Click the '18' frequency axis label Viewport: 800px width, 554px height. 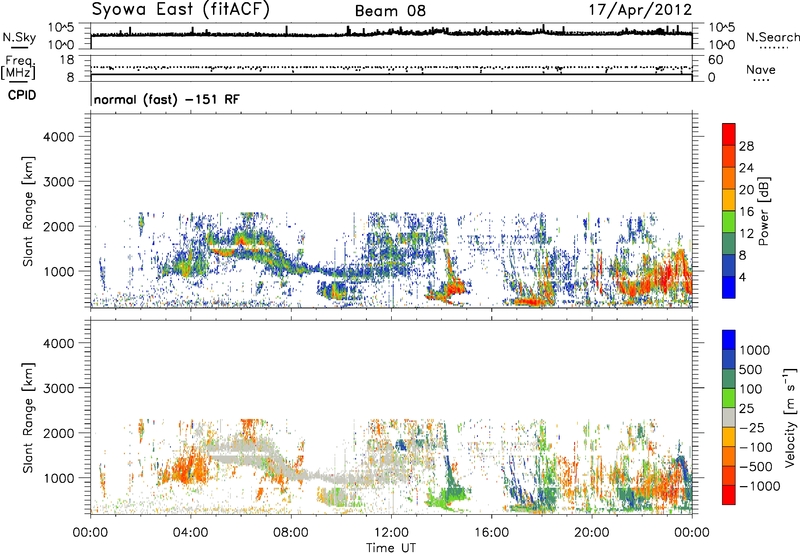[67, 60]
